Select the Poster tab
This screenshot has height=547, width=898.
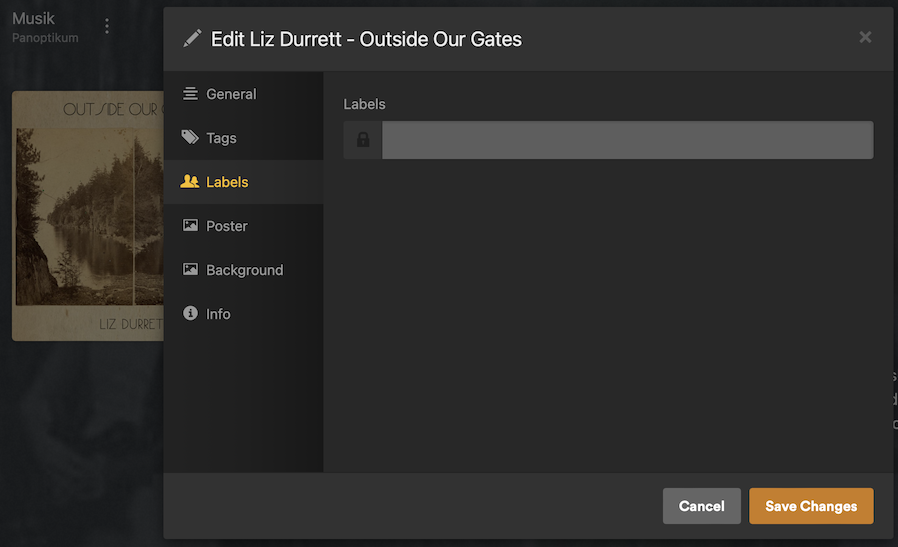coord(226,226)
